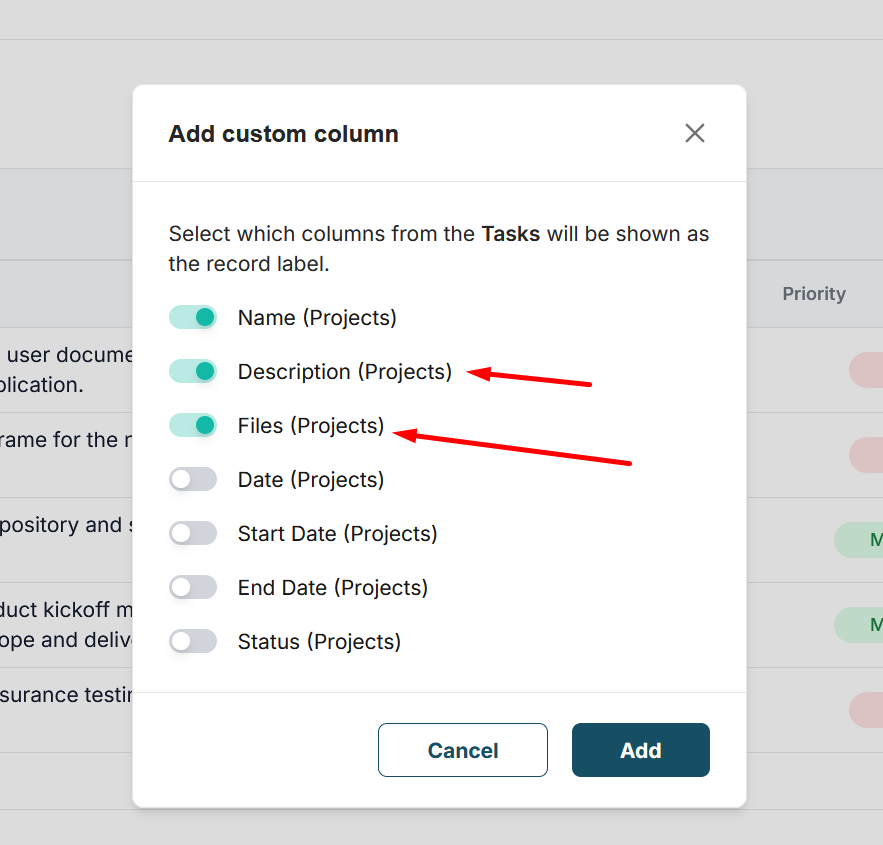The width and height of the screenshot is (883, 845).
Task: Turn off the Description (Projects) switch
Action: [193, 372]
